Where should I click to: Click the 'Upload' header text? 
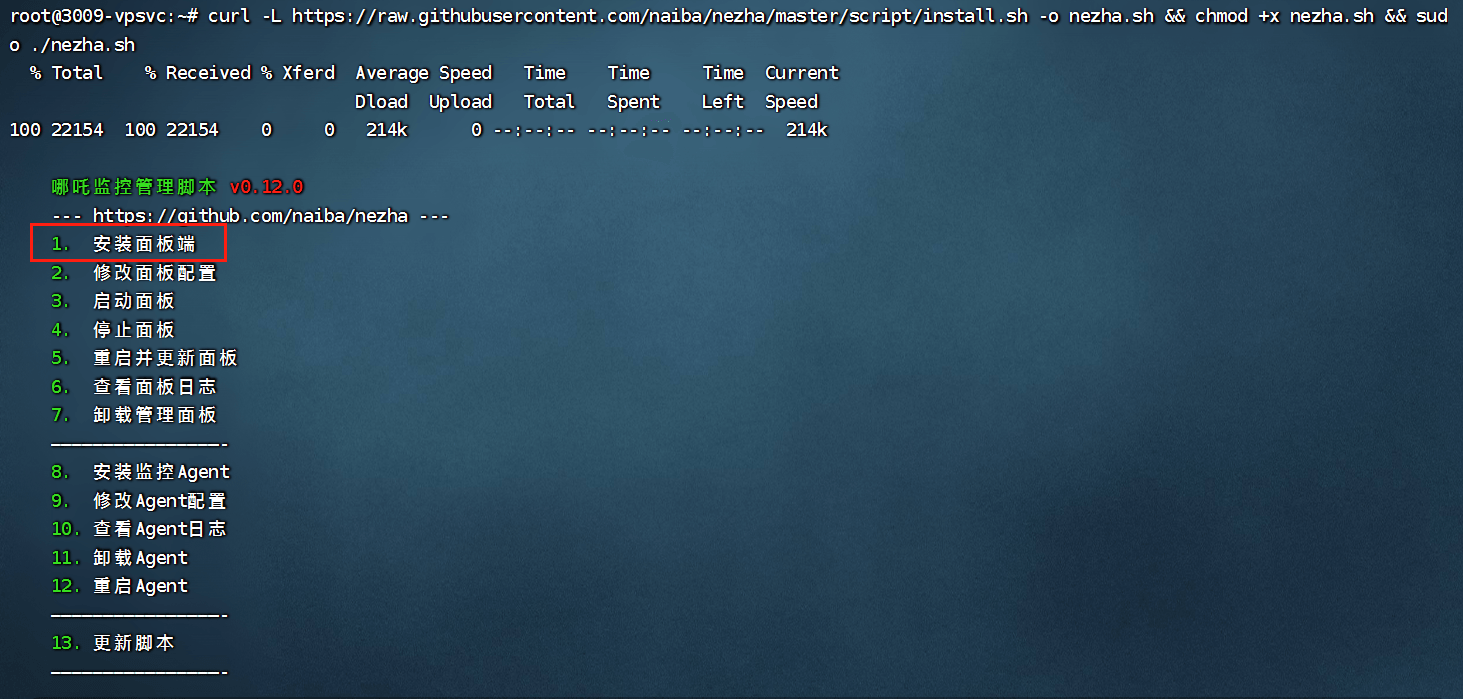tap(460, 102)
